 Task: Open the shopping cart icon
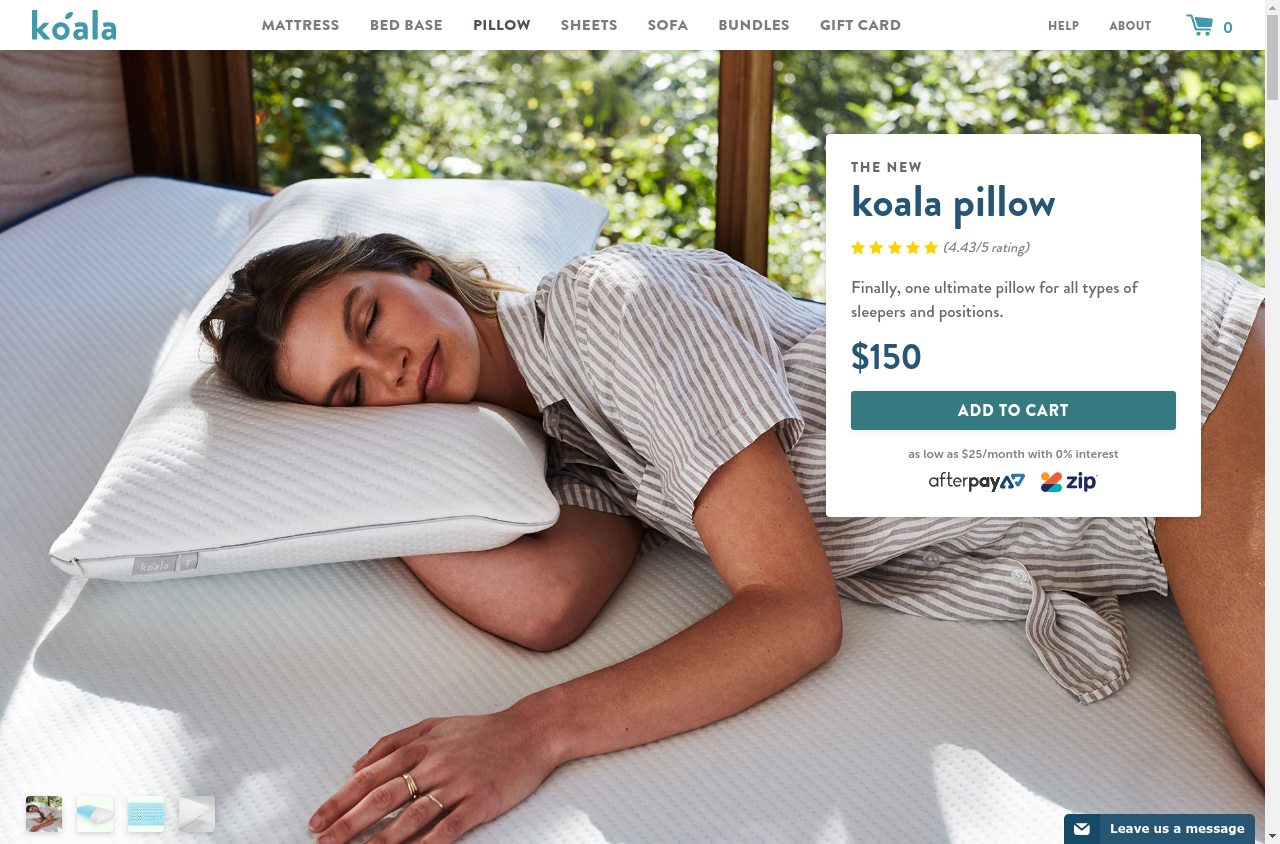coord(1199,25)
